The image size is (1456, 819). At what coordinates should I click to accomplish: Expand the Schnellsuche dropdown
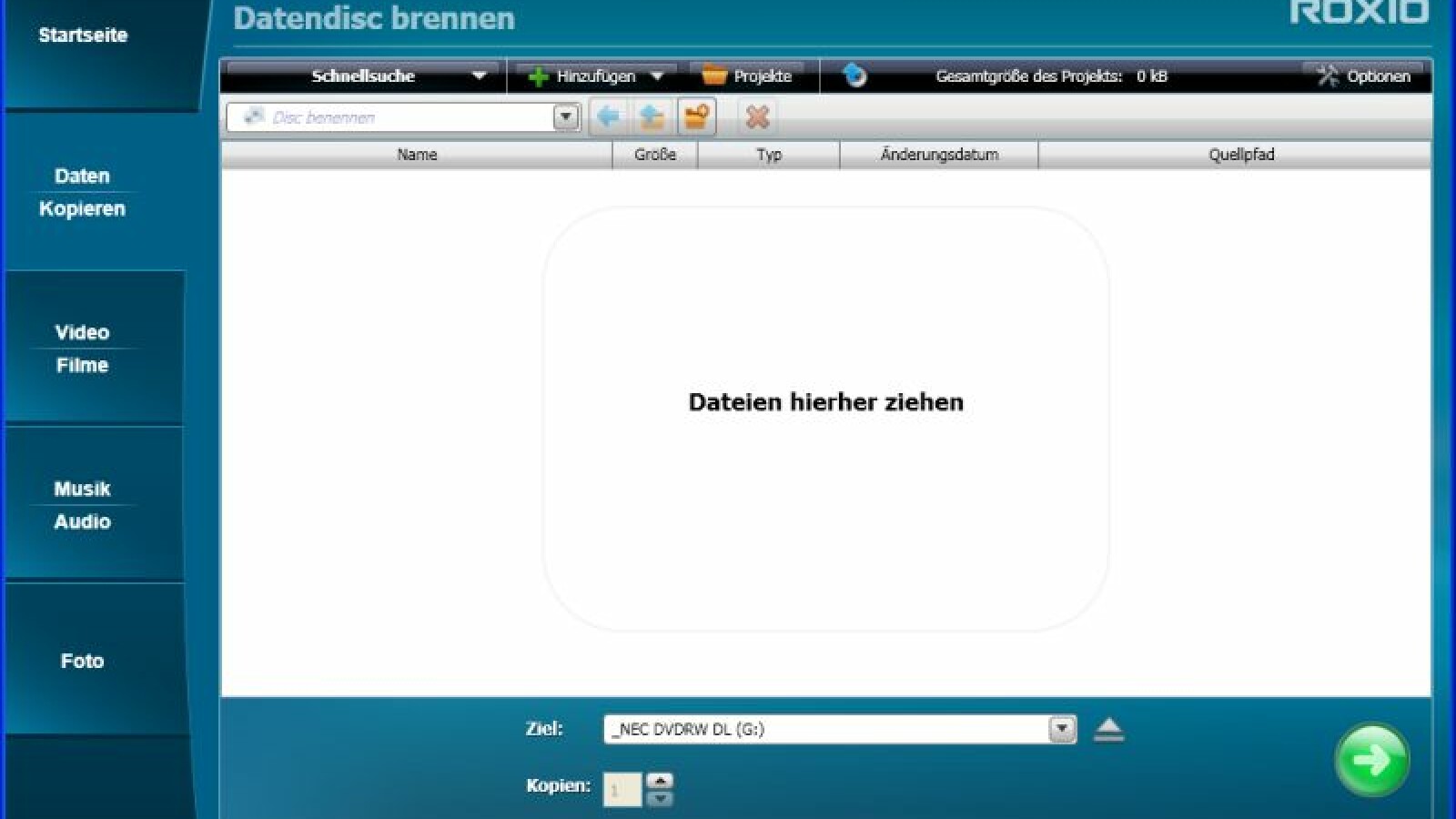pos(479,76)
